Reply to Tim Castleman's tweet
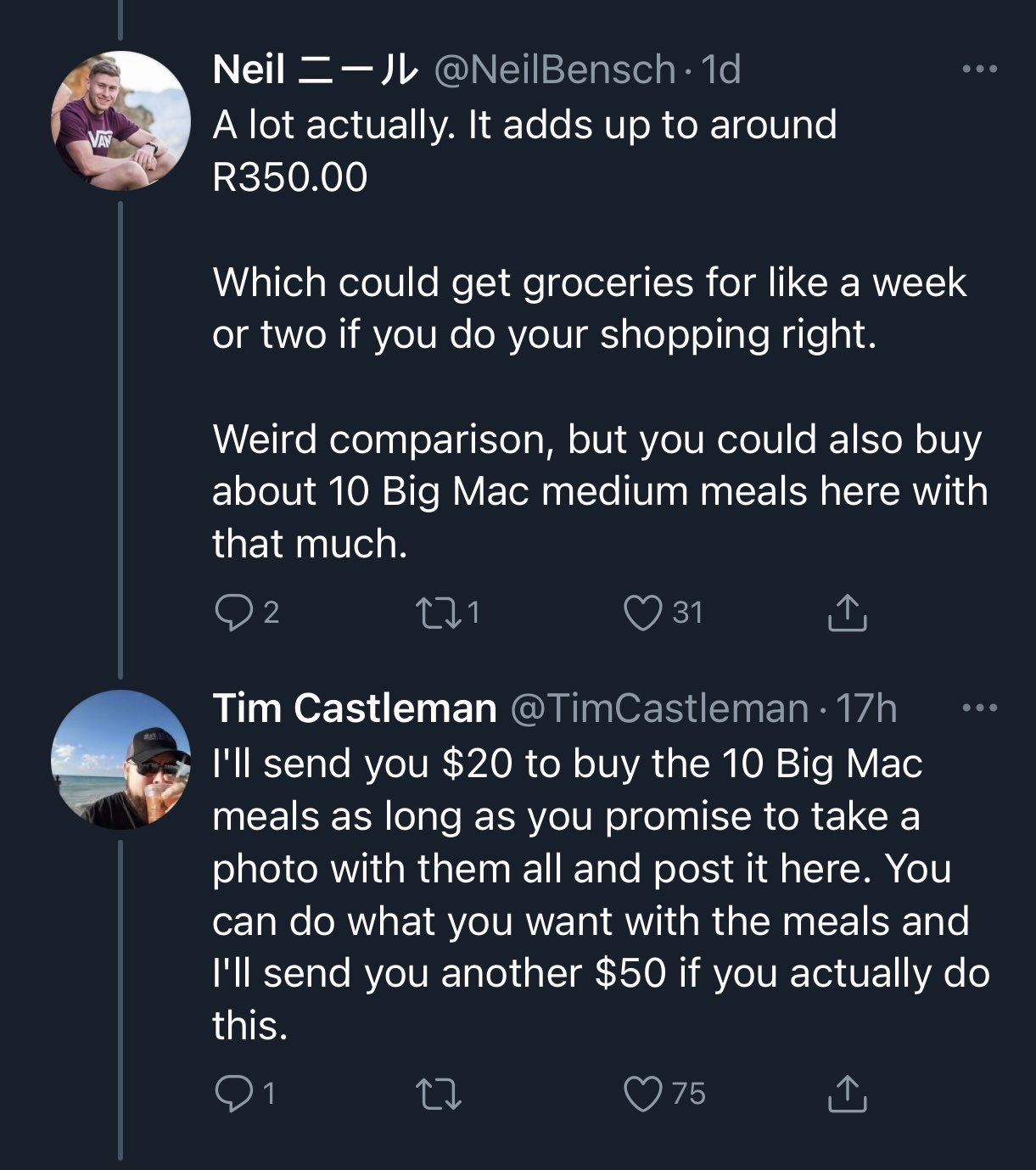Image resolution: width=1036 pixels, height=1170 pixels. pyautogui.click(x=229, y=1094)
